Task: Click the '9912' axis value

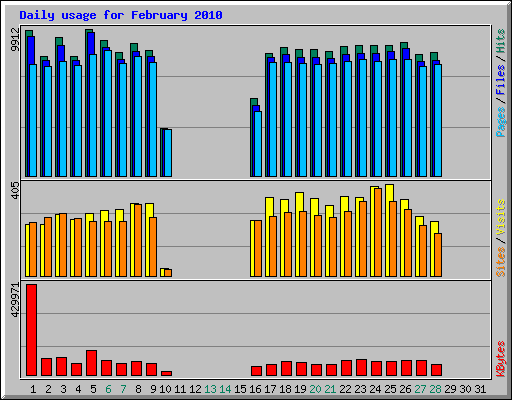Action: pos(15,40)
